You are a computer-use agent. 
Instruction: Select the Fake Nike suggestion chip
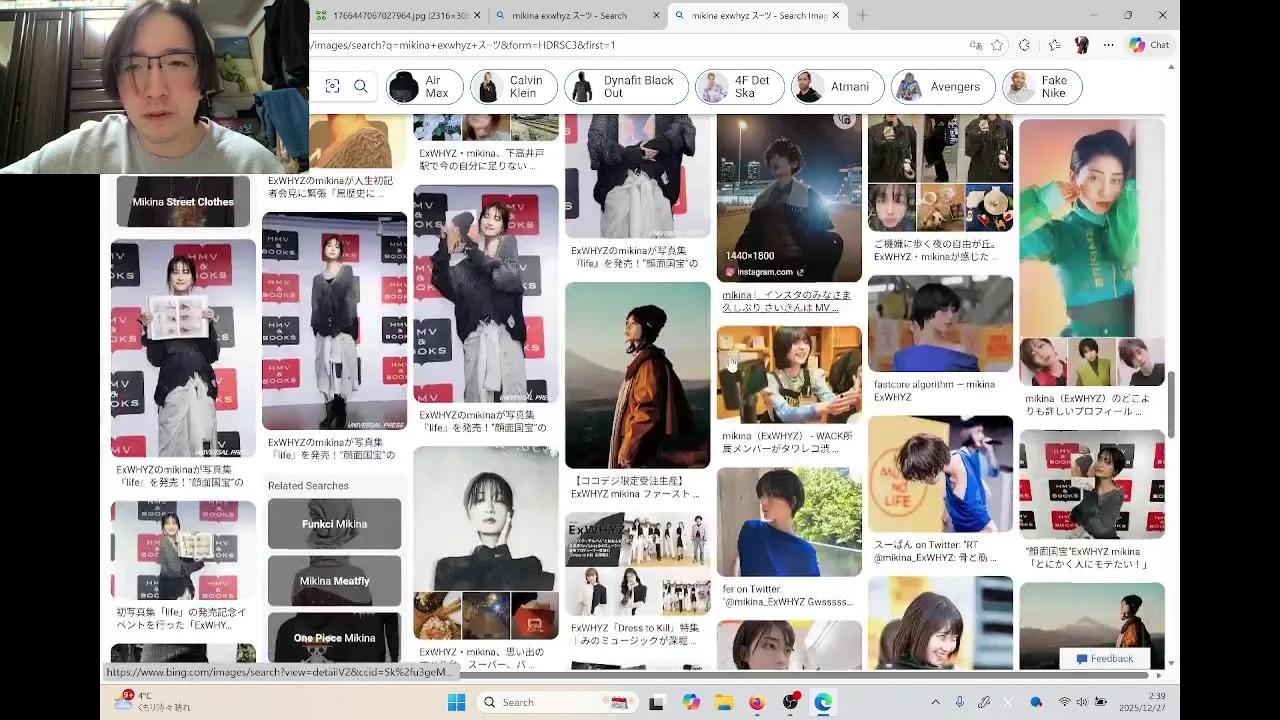point(1042,87)
